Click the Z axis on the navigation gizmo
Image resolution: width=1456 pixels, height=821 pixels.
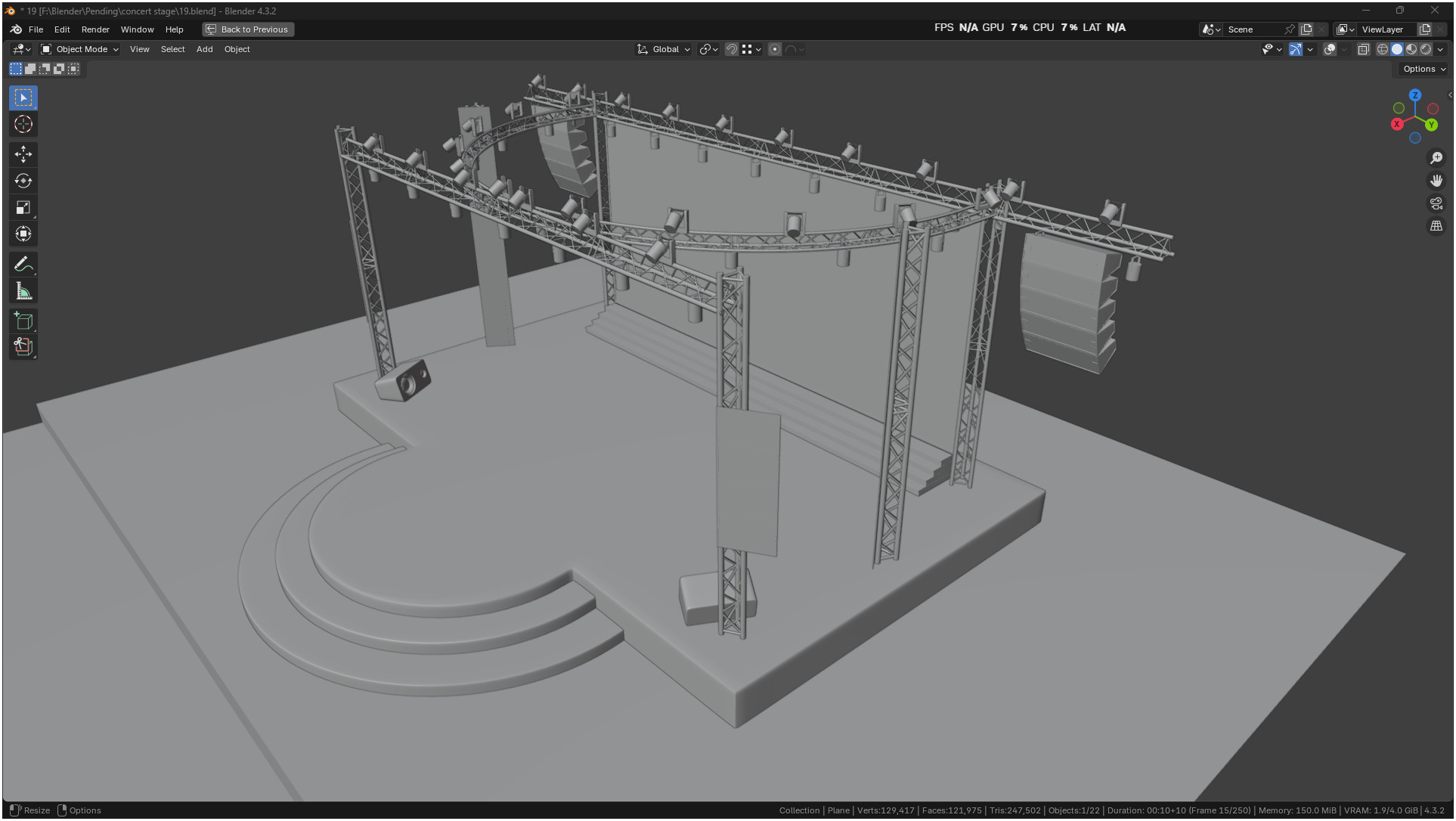click(1415, 95)
